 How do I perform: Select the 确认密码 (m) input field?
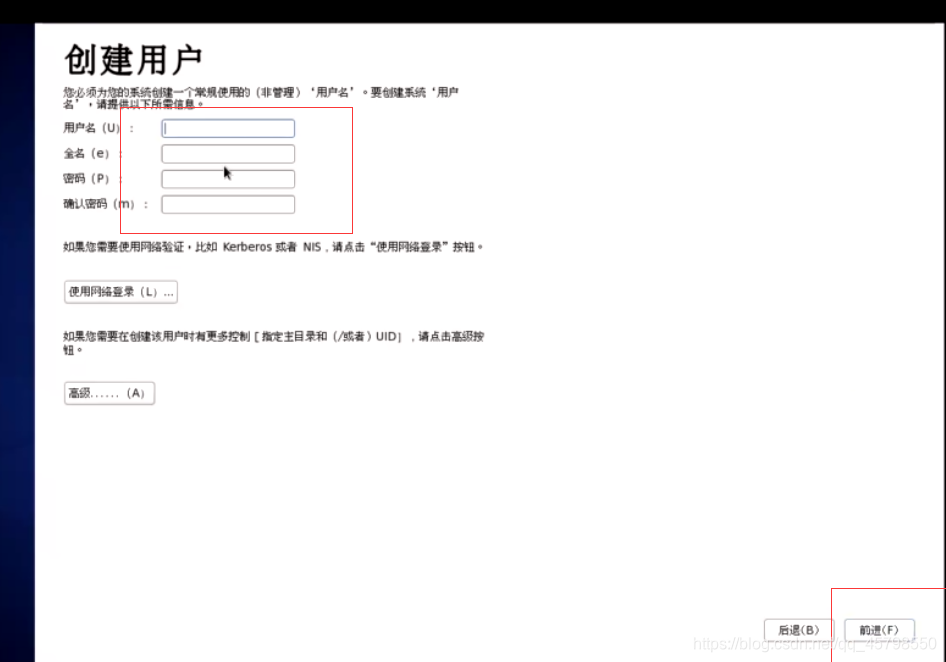(228, 204)
